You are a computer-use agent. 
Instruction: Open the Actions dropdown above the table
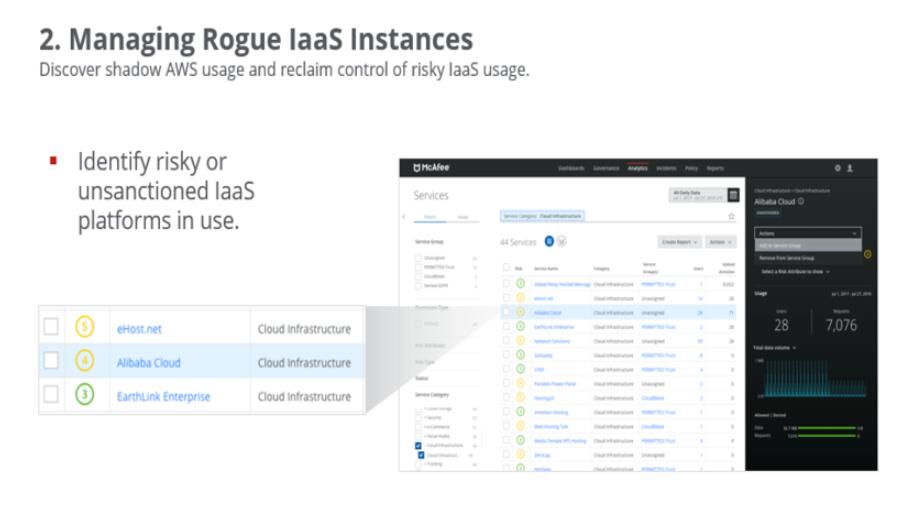click(721, 242)
